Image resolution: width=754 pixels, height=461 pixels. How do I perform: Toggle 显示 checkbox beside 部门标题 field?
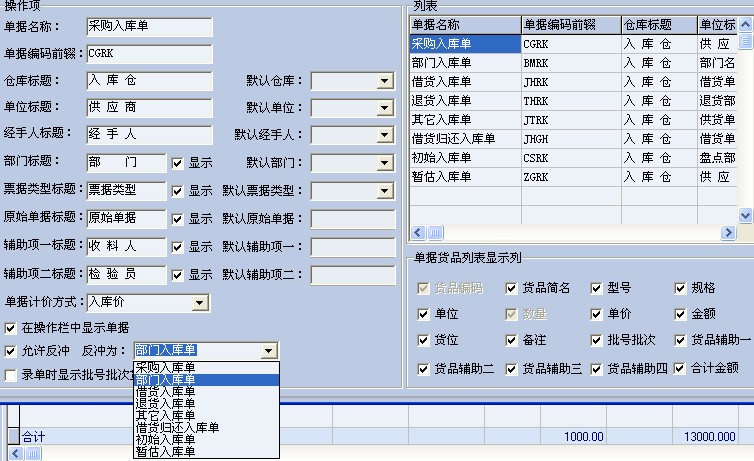click(178, 163)
